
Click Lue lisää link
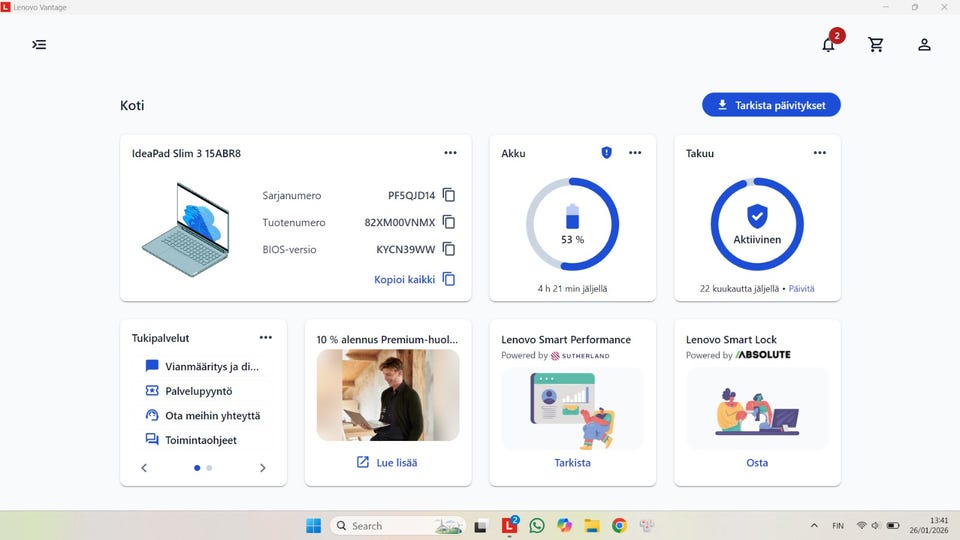coord(387,462)
